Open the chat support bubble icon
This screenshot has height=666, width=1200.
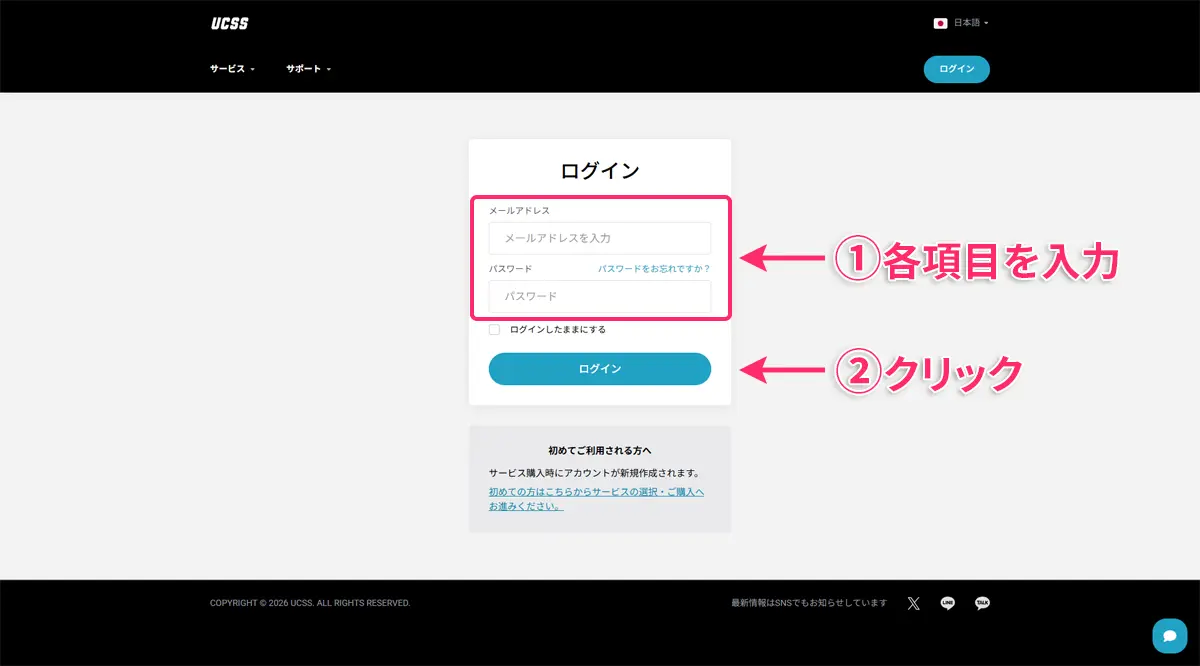click(1169, 636)
